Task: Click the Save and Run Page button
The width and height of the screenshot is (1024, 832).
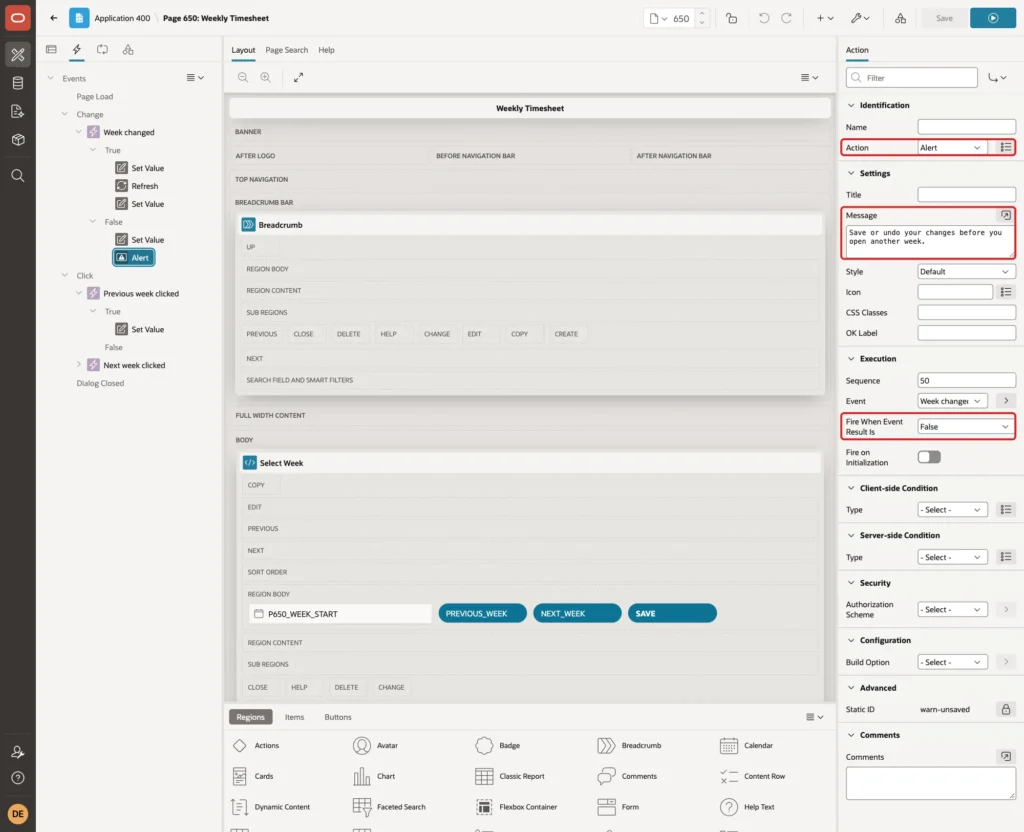Action: [993, 18]
